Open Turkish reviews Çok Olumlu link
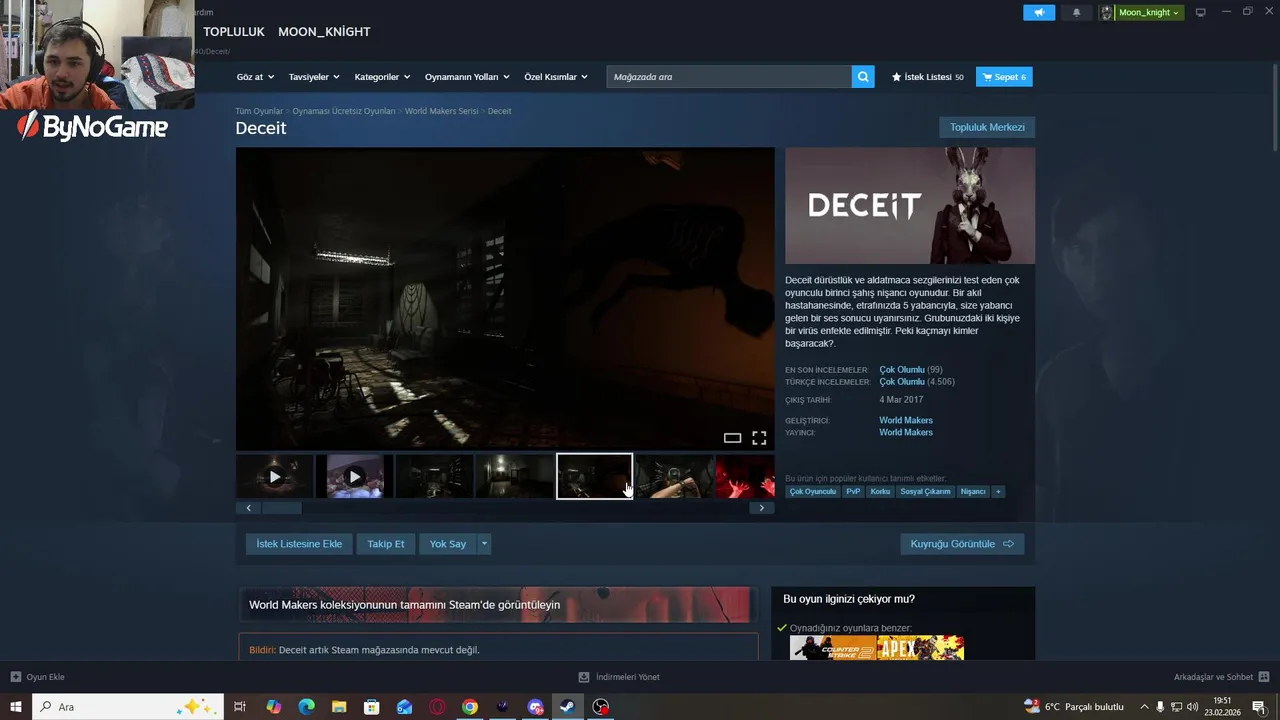 (902, 382)
